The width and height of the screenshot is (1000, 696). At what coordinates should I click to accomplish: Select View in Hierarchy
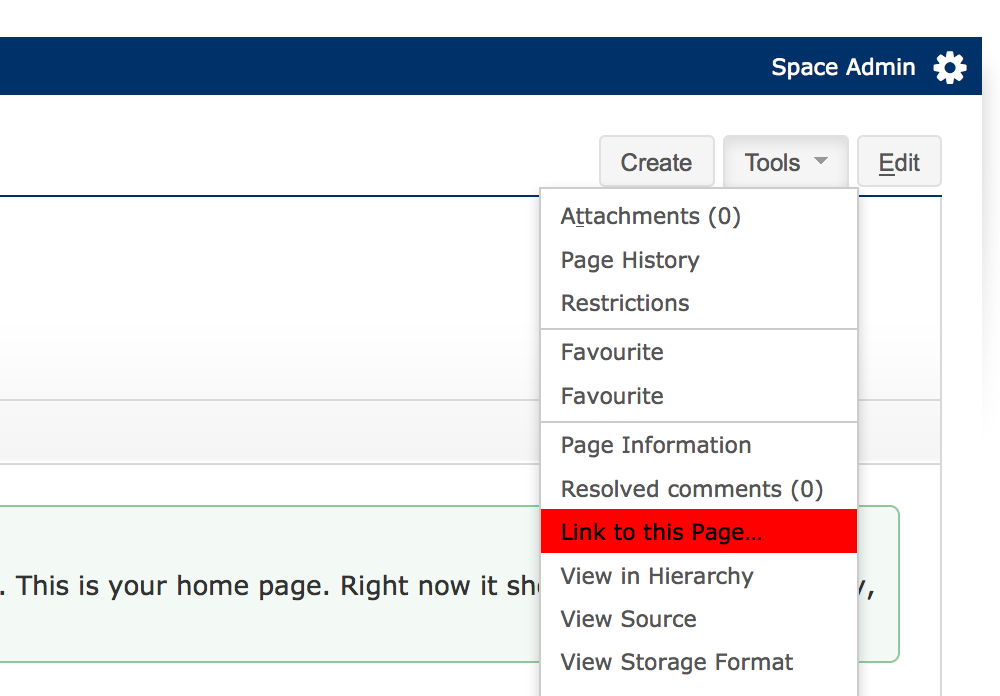click(x=657, y=576)
